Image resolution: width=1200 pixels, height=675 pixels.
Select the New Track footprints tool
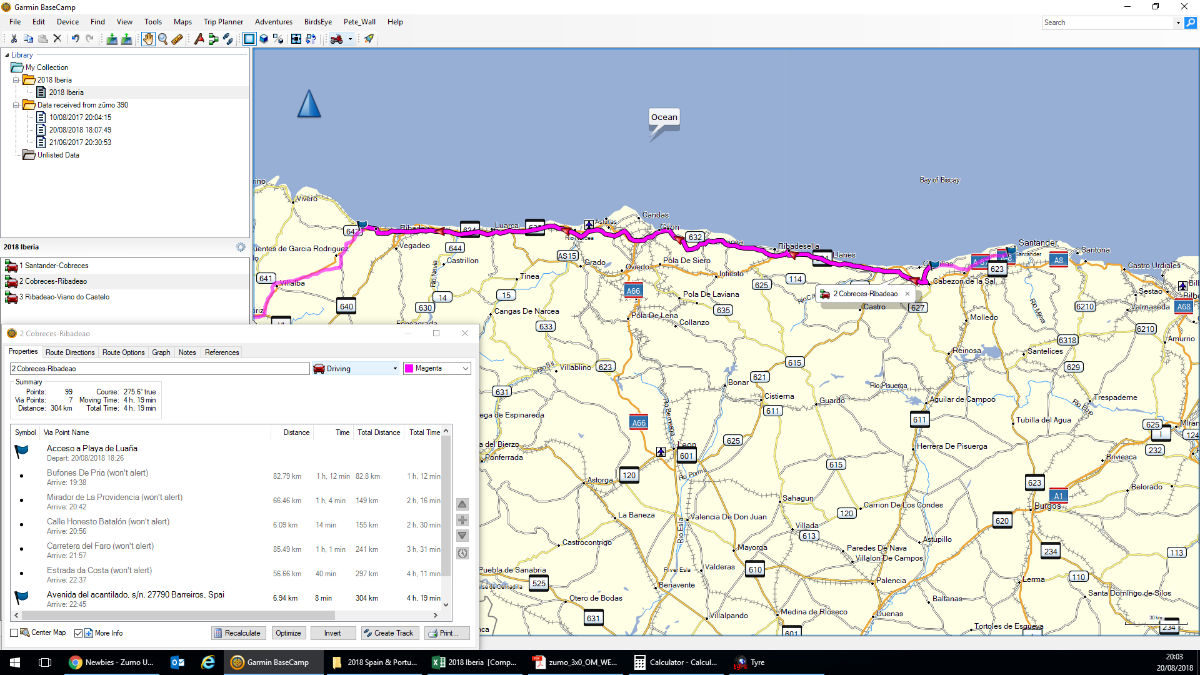pos(228,39)
